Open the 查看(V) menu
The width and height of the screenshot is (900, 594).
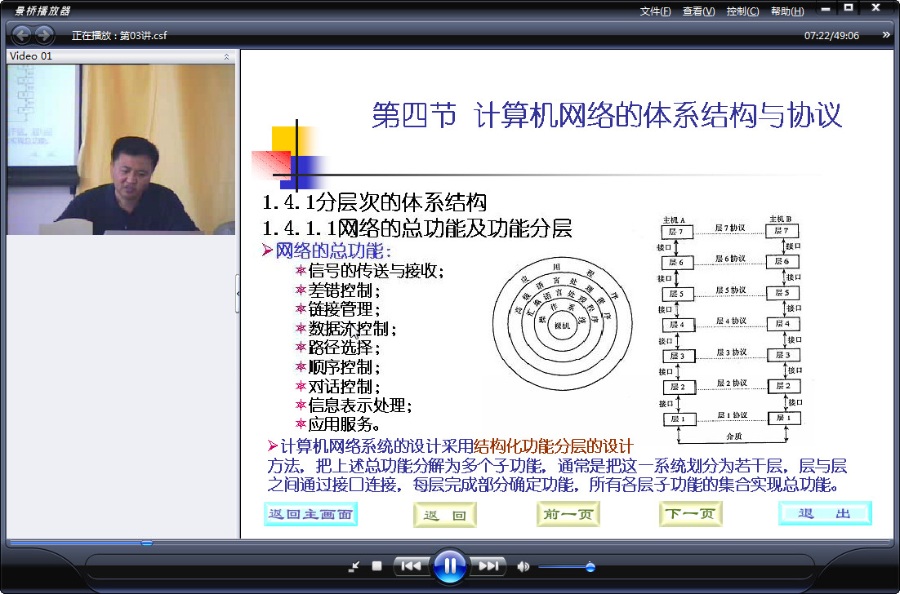(699, 11)
